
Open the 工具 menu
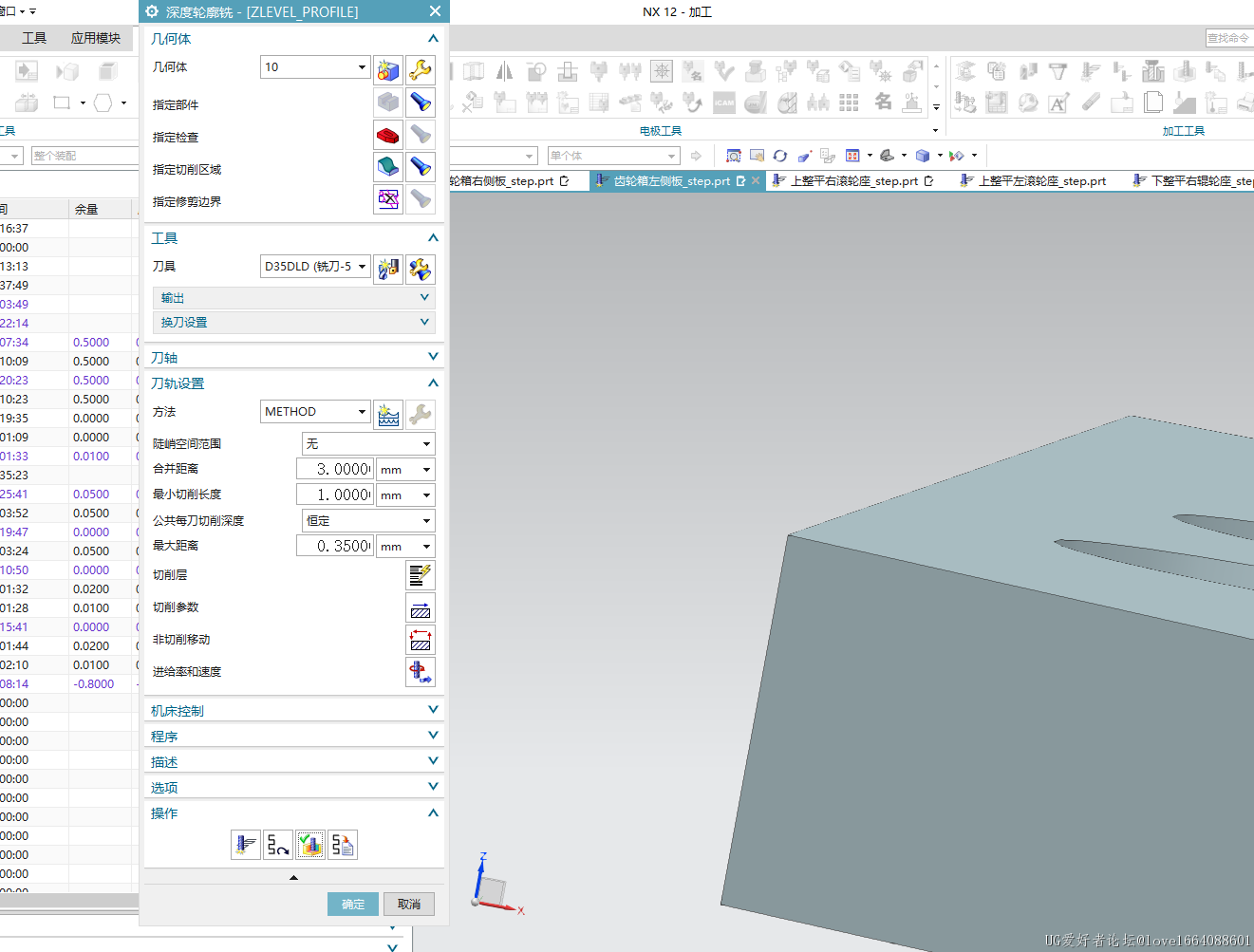point(34,38)
